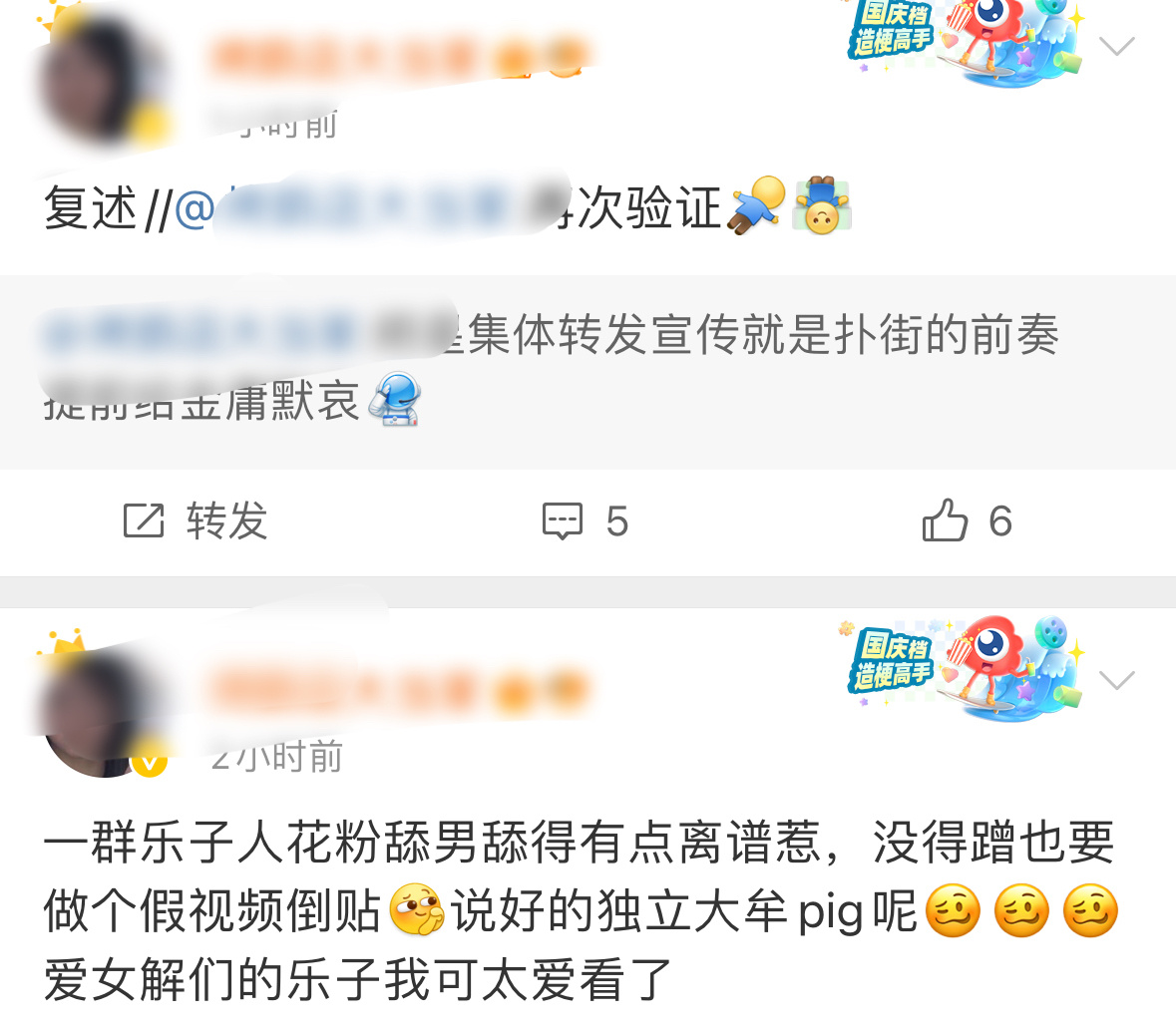1176x1030 pixels.
Task: Open the first post's dropdown chevron menu
Action: pos(1116,47)
